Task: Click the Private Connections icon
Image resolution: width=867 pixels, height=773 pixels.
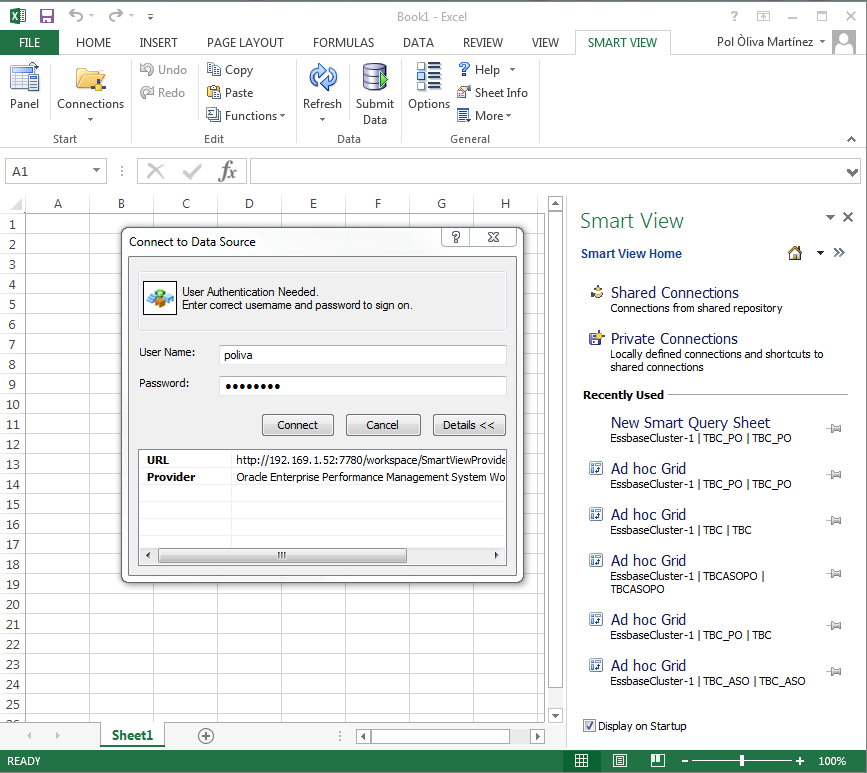Action: 596,338
